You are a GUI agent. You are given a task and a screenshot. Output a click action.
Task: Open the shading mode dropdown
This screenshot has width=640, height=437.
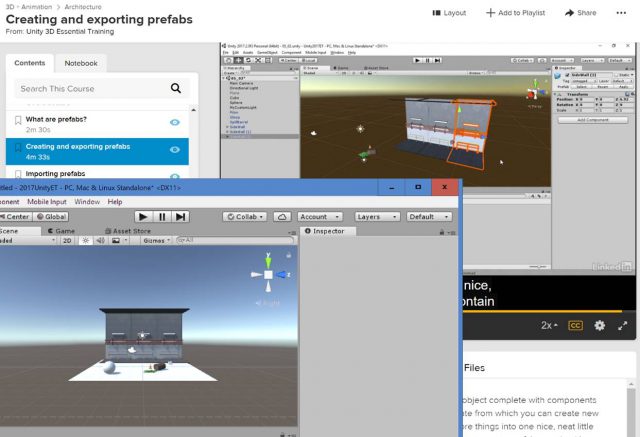[x=27, y=240]
